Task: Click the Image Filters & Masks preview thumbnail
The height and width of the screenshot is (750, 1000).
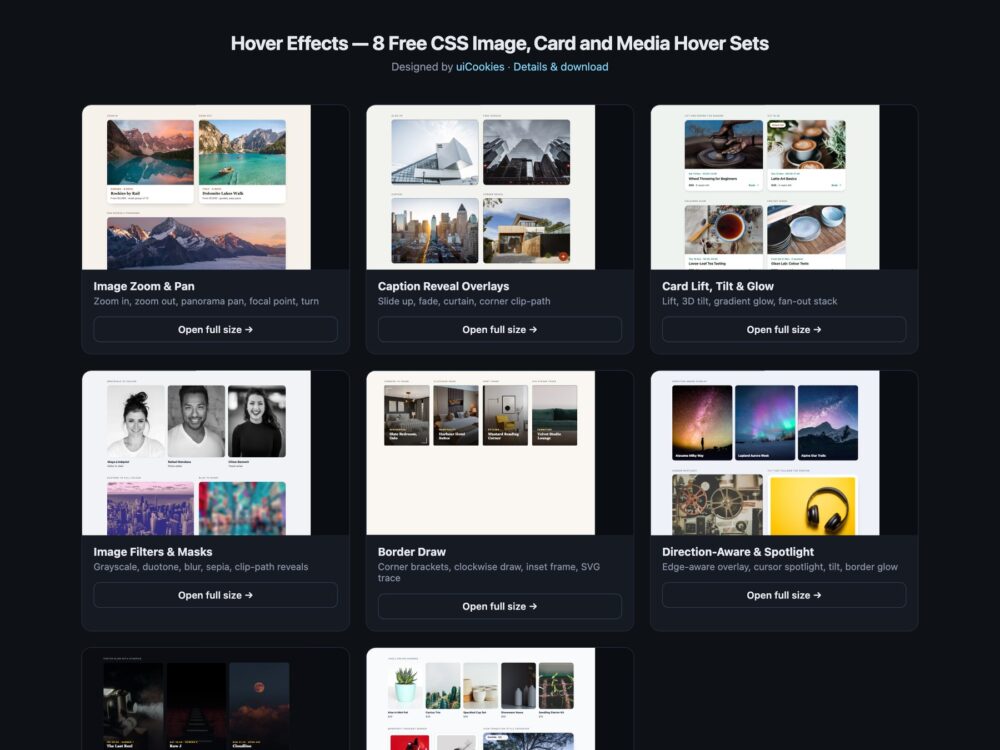Action: [x=216, y=453]
